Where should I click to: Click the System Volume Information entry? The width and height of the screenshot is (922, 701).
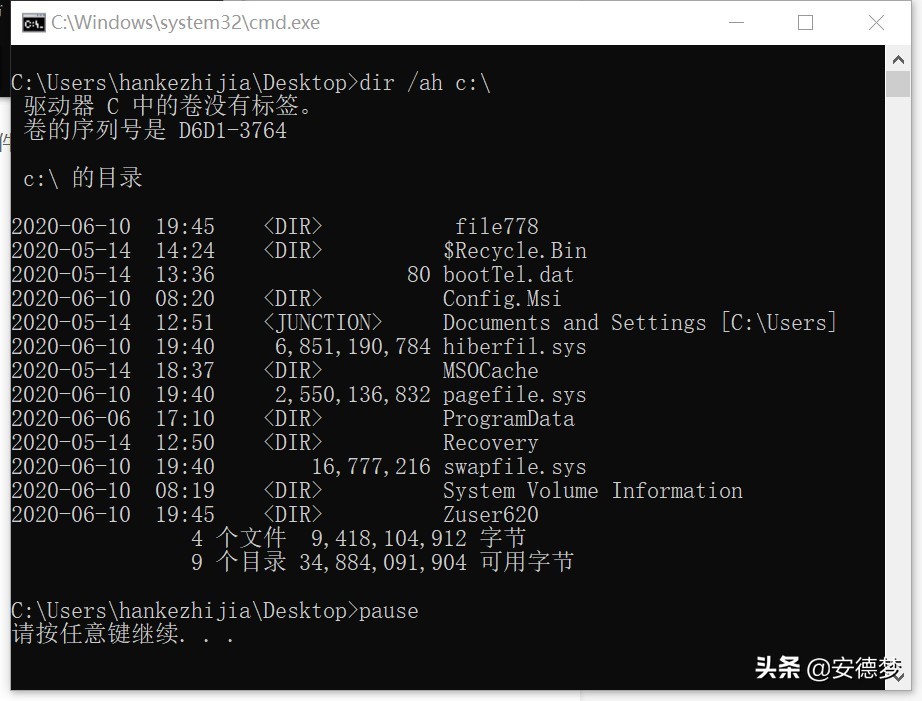(592, 491)
